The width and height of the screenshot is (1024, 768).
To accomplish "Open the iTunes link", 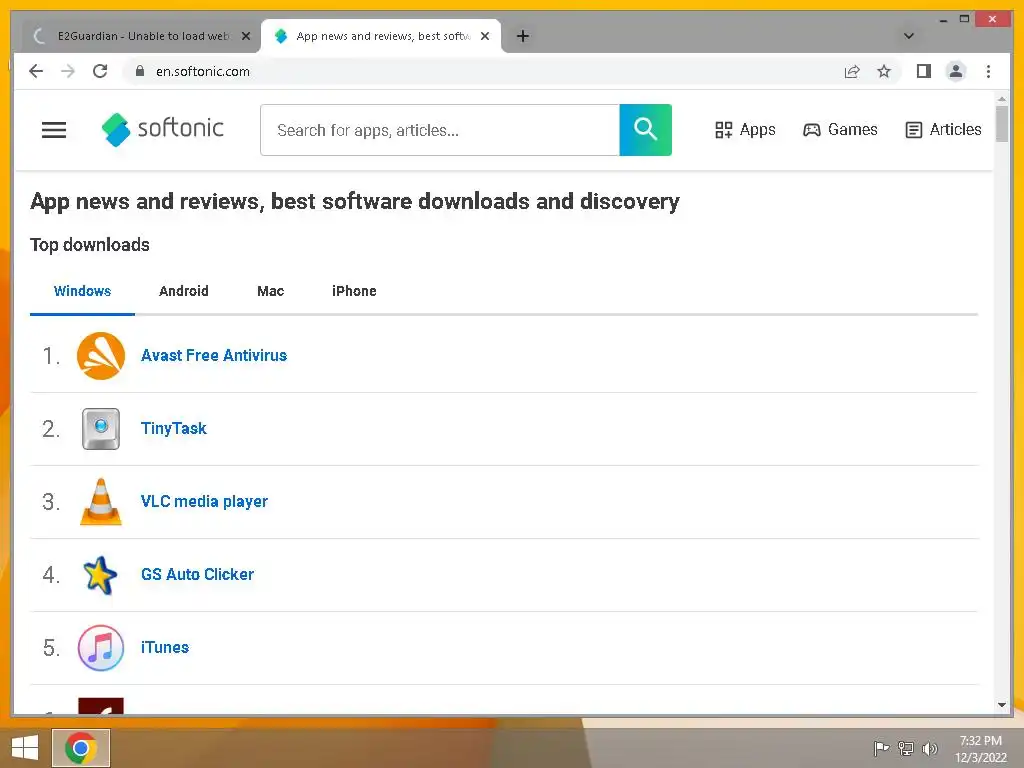I will [165, 648].
